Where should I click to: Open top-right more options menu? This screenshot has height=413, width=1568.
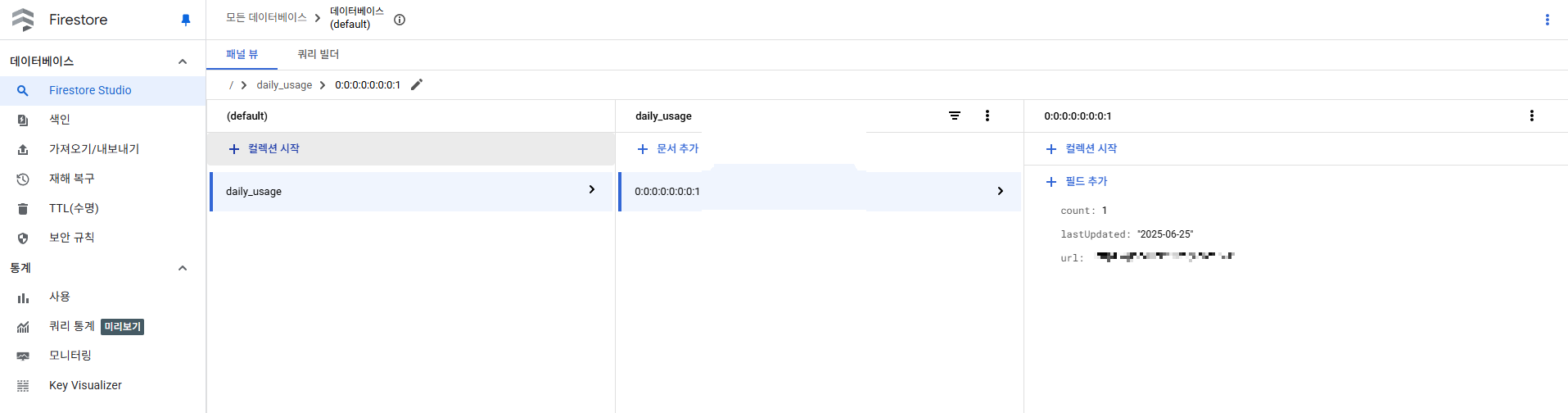[x=1547, y=20]
